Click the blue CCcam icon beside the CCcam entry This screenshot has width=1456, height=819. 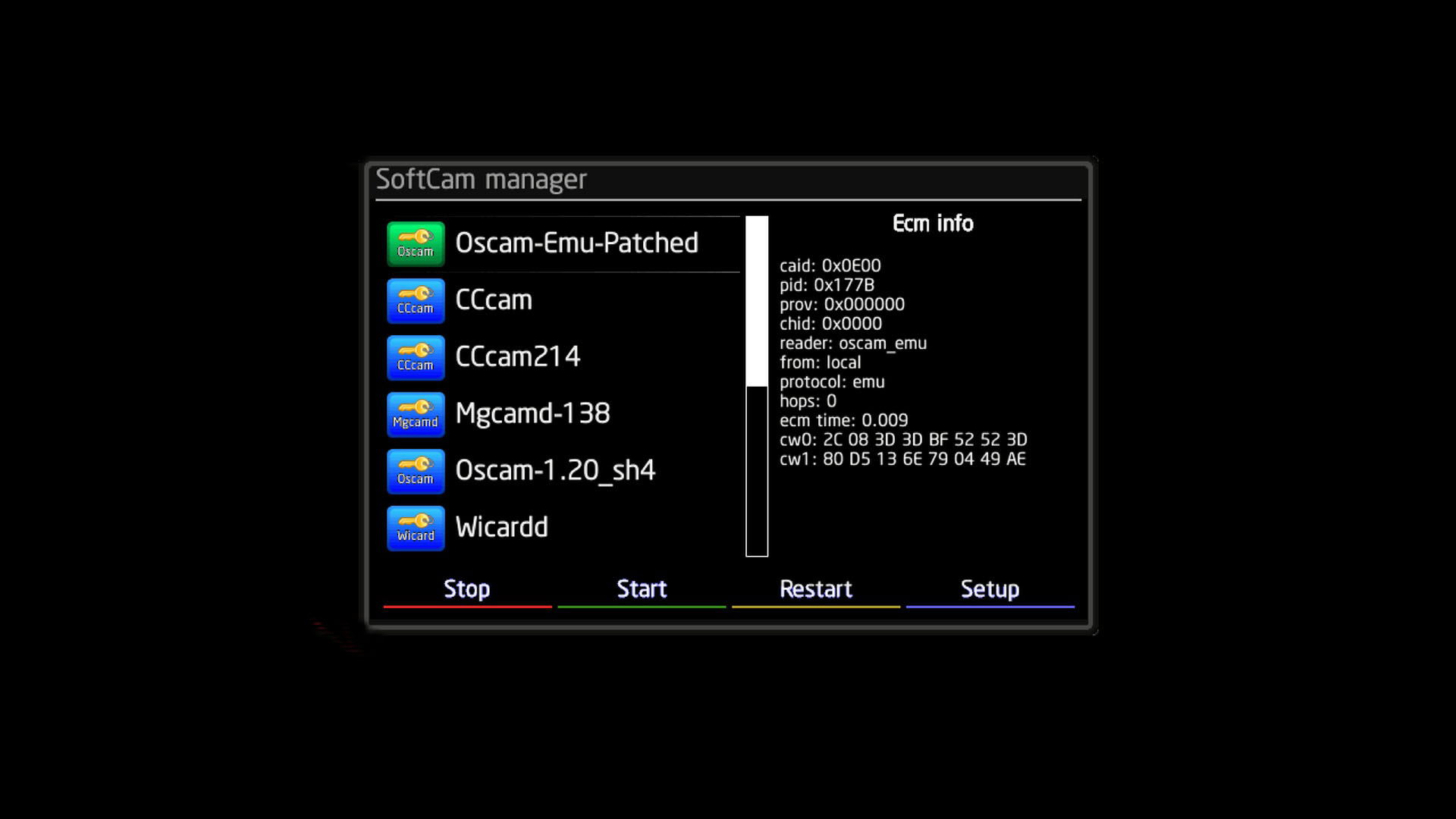416,300
